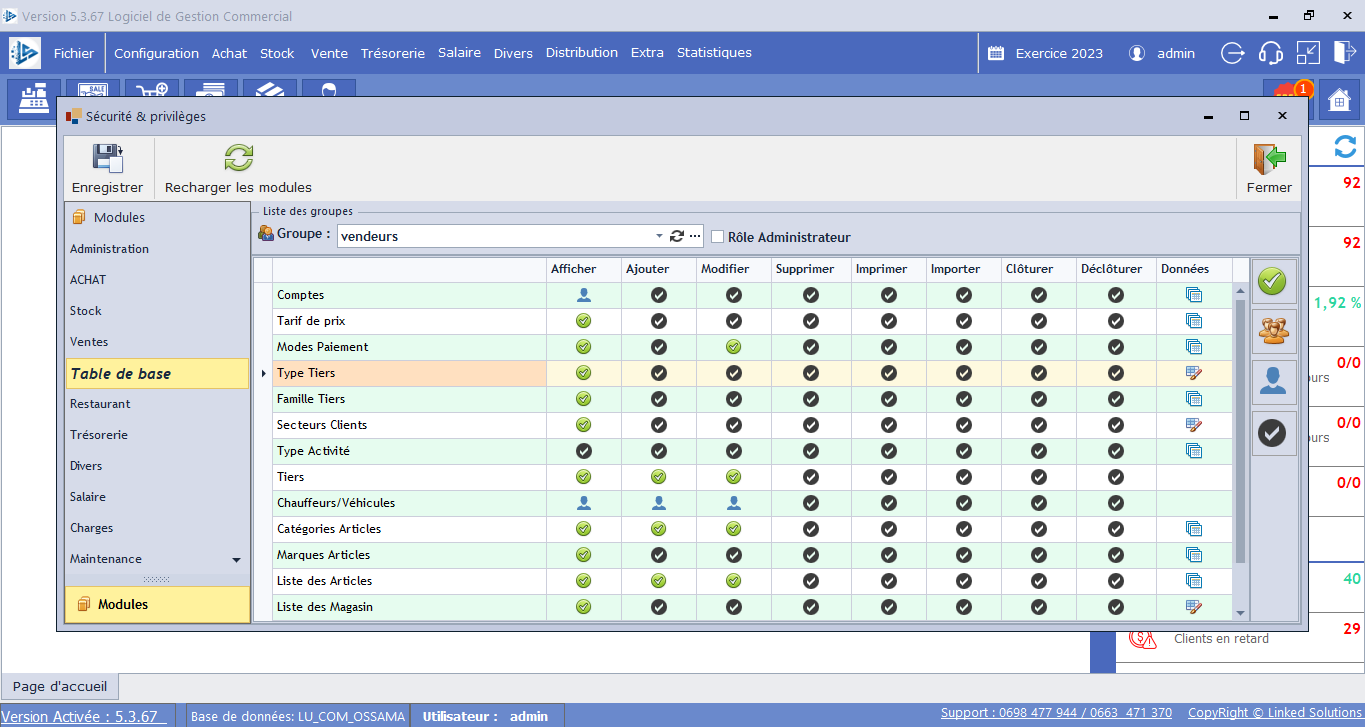Click the user group side button
This screenshot has width=1365, height=727.
[x=1273, y=332]
